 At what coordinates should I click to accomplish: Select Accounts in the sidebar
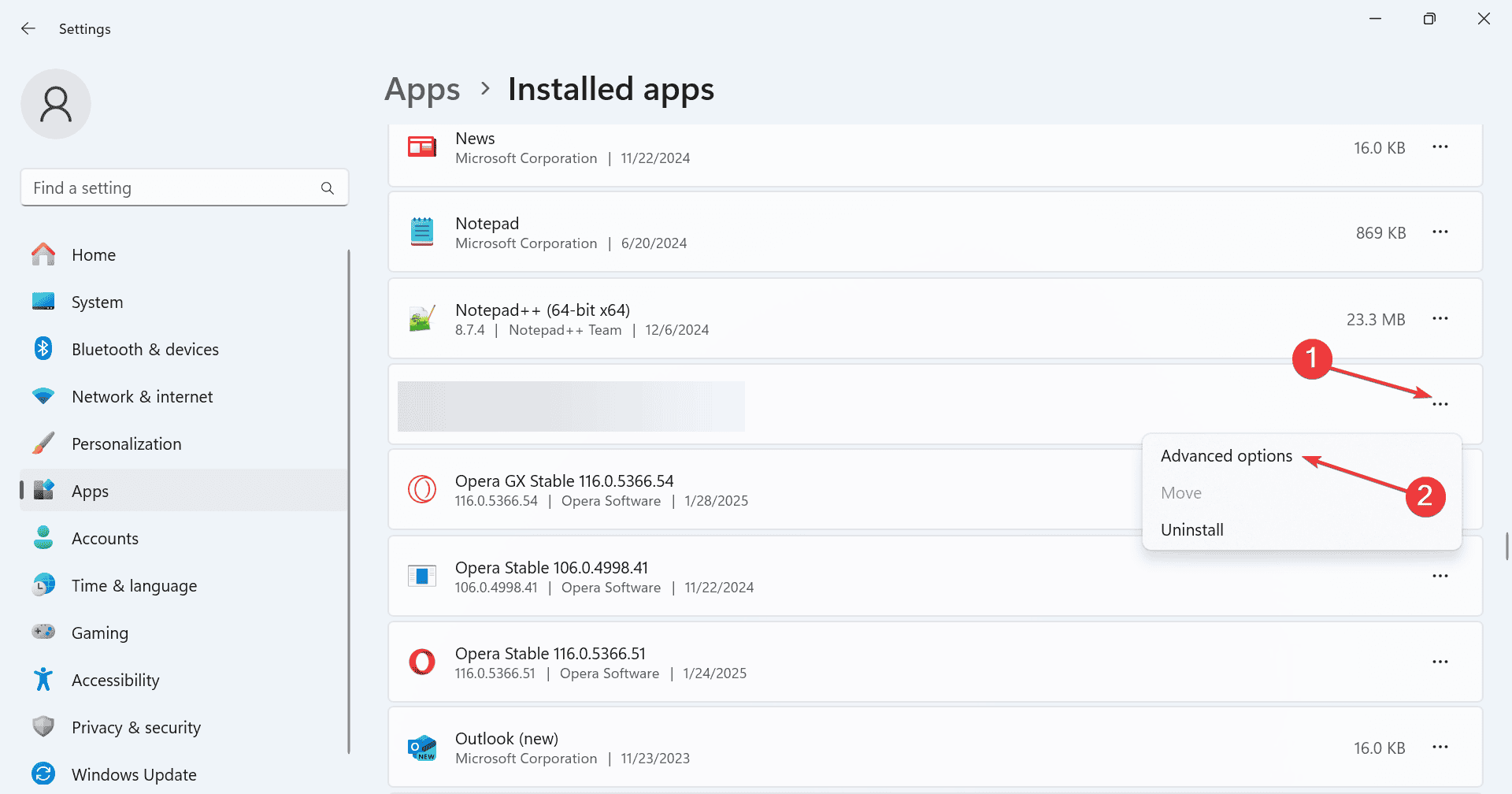coord(106,539)
